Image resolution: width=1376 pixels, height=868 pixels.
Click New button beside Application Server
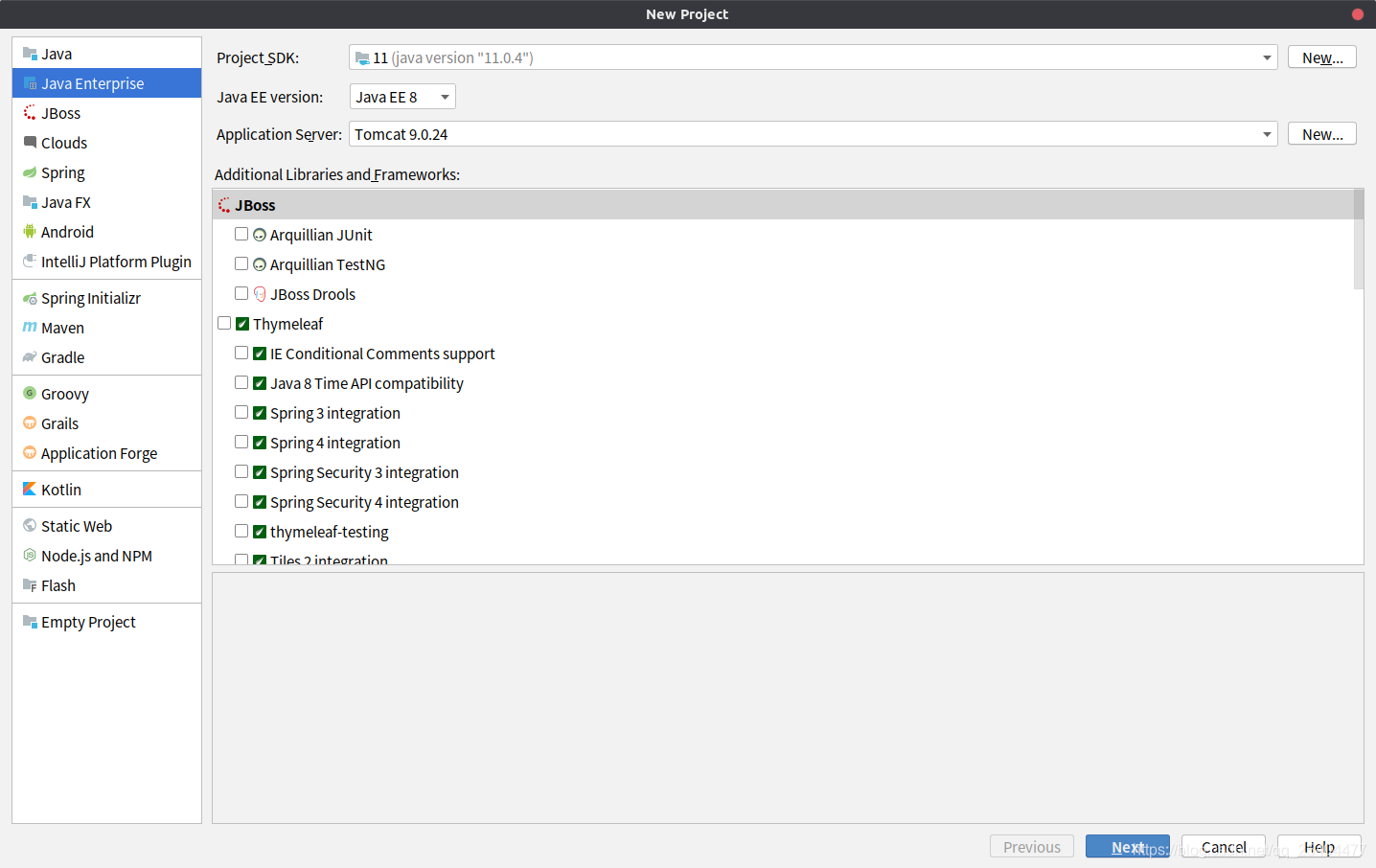click(1322, 134)
